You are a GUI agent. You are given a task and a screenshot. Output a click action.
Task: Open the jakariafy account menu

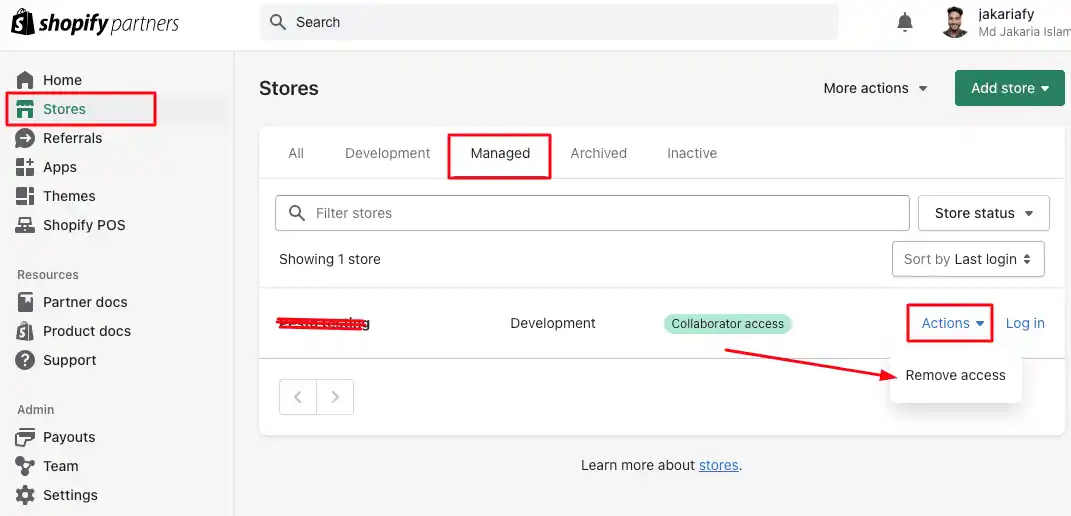click(1005, 23)
